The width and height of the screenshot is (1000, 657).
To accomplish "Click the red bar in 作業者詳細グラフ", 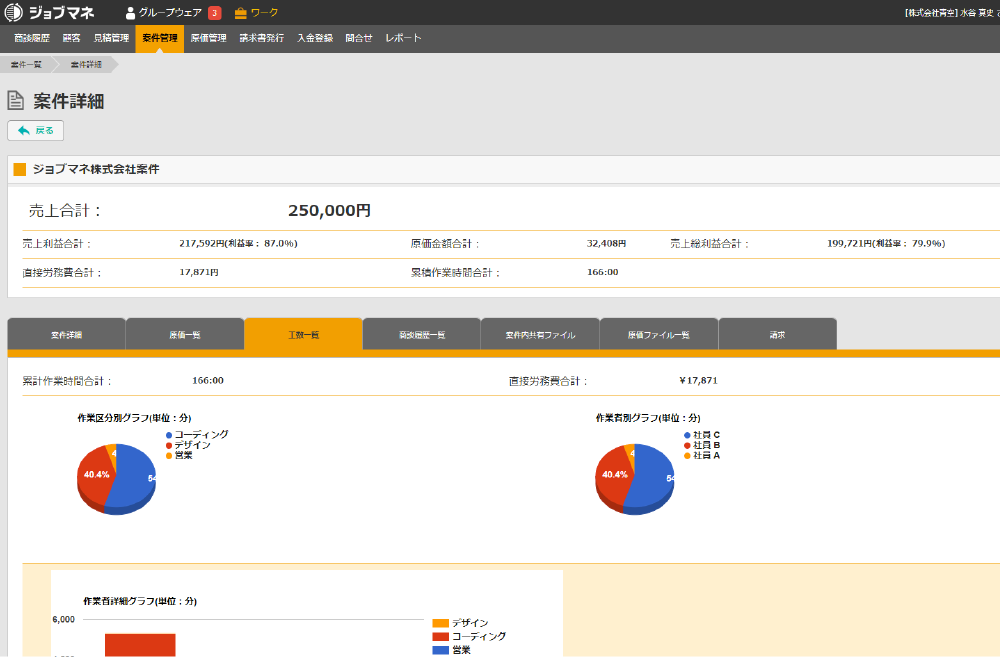I will tap(140, 645).
